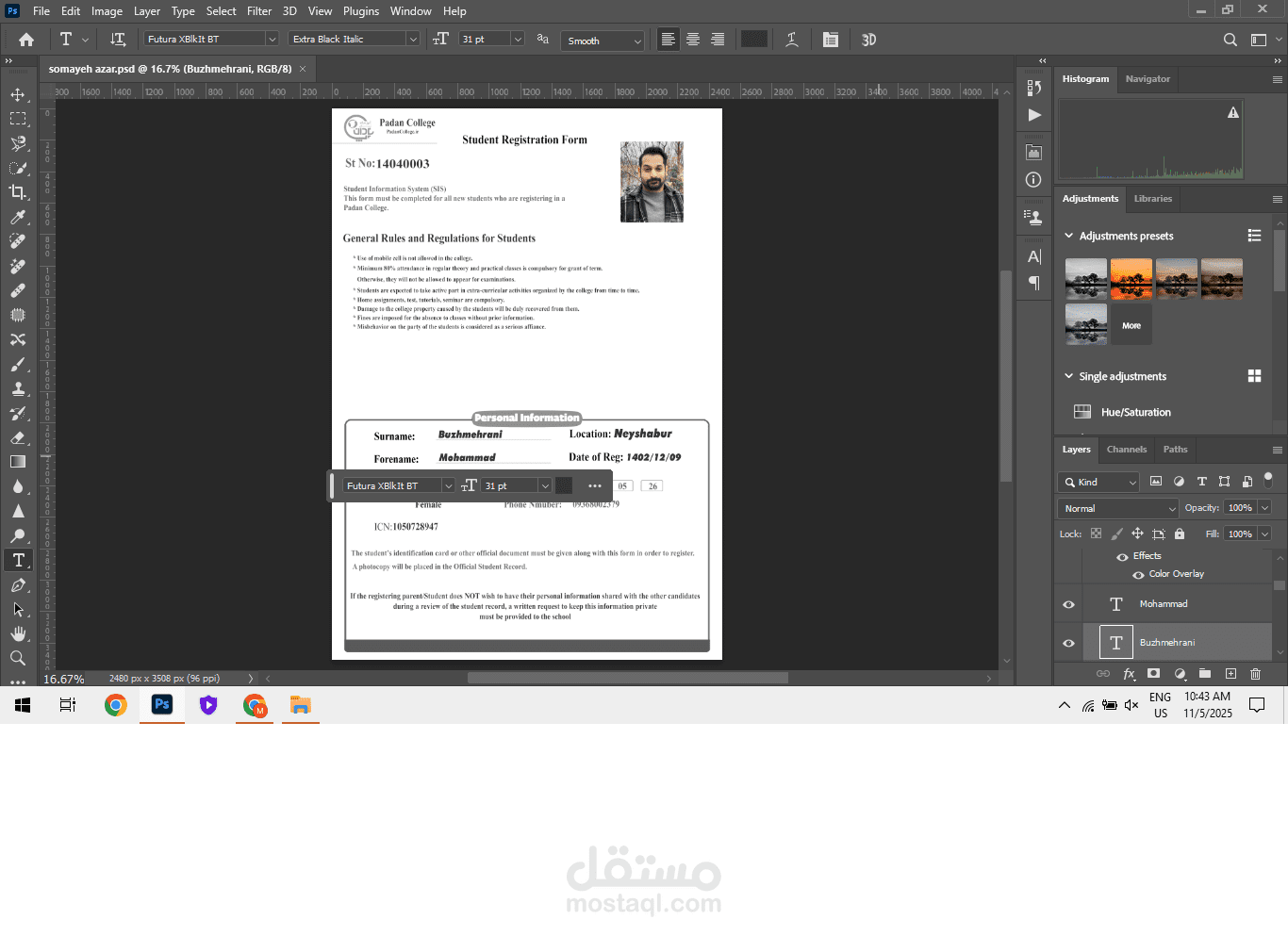Select the sunset adjustment preset thumbnail

[x=1131, y=279]
